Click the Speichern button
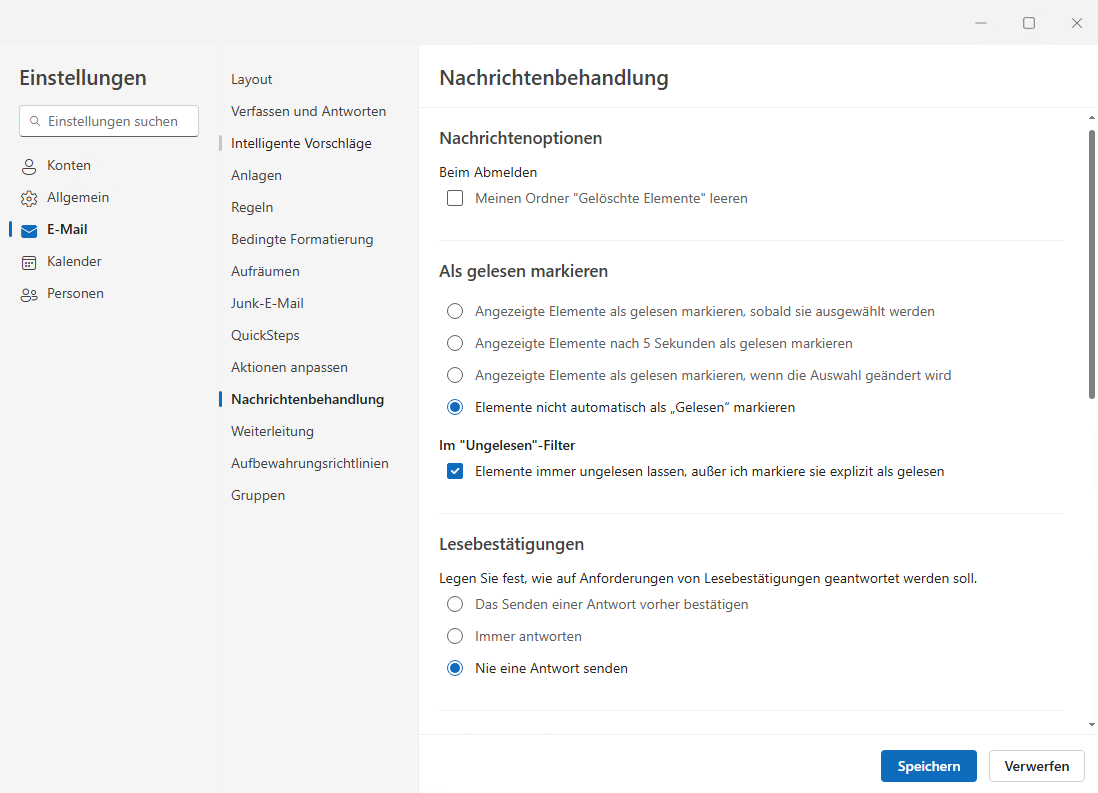Image resolution: width=1098 pixels, height=793 pixels. tap(928, 766)
